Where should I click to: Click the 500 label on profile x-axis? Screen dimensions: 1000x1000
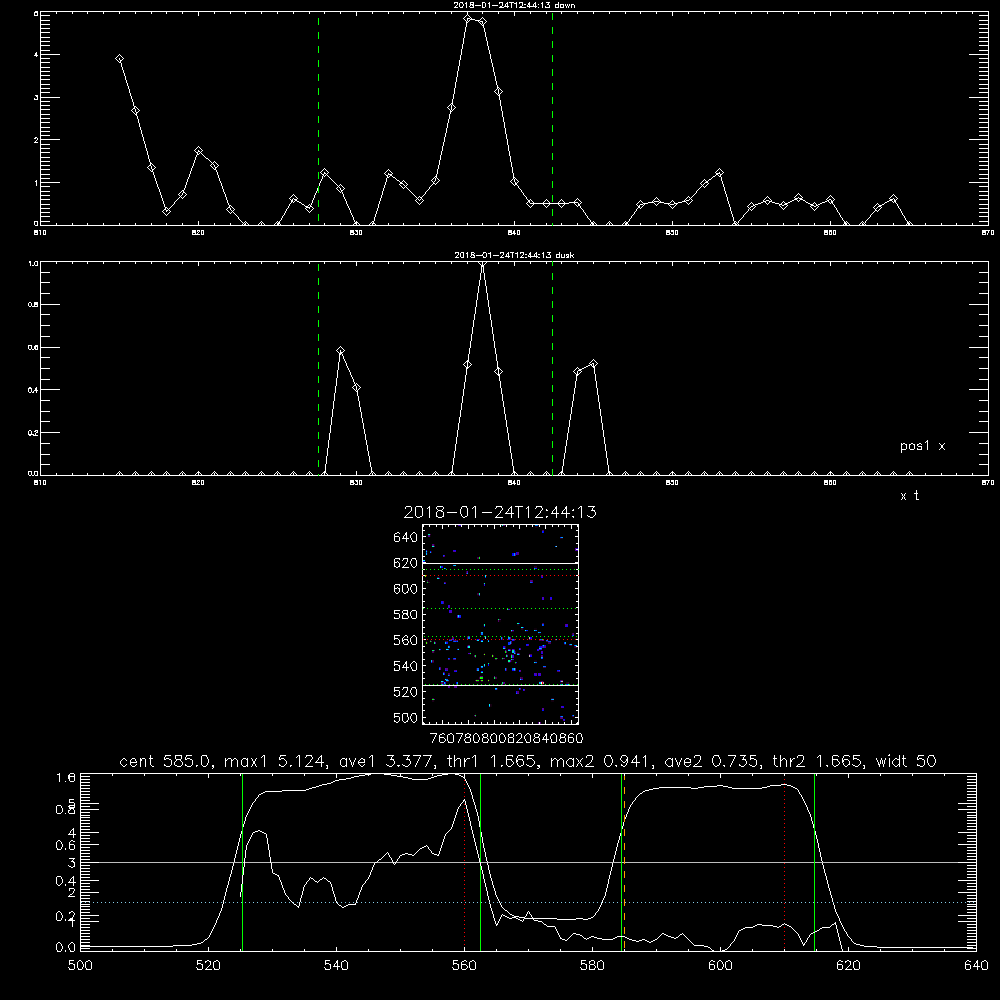click(x=80, y=966)
